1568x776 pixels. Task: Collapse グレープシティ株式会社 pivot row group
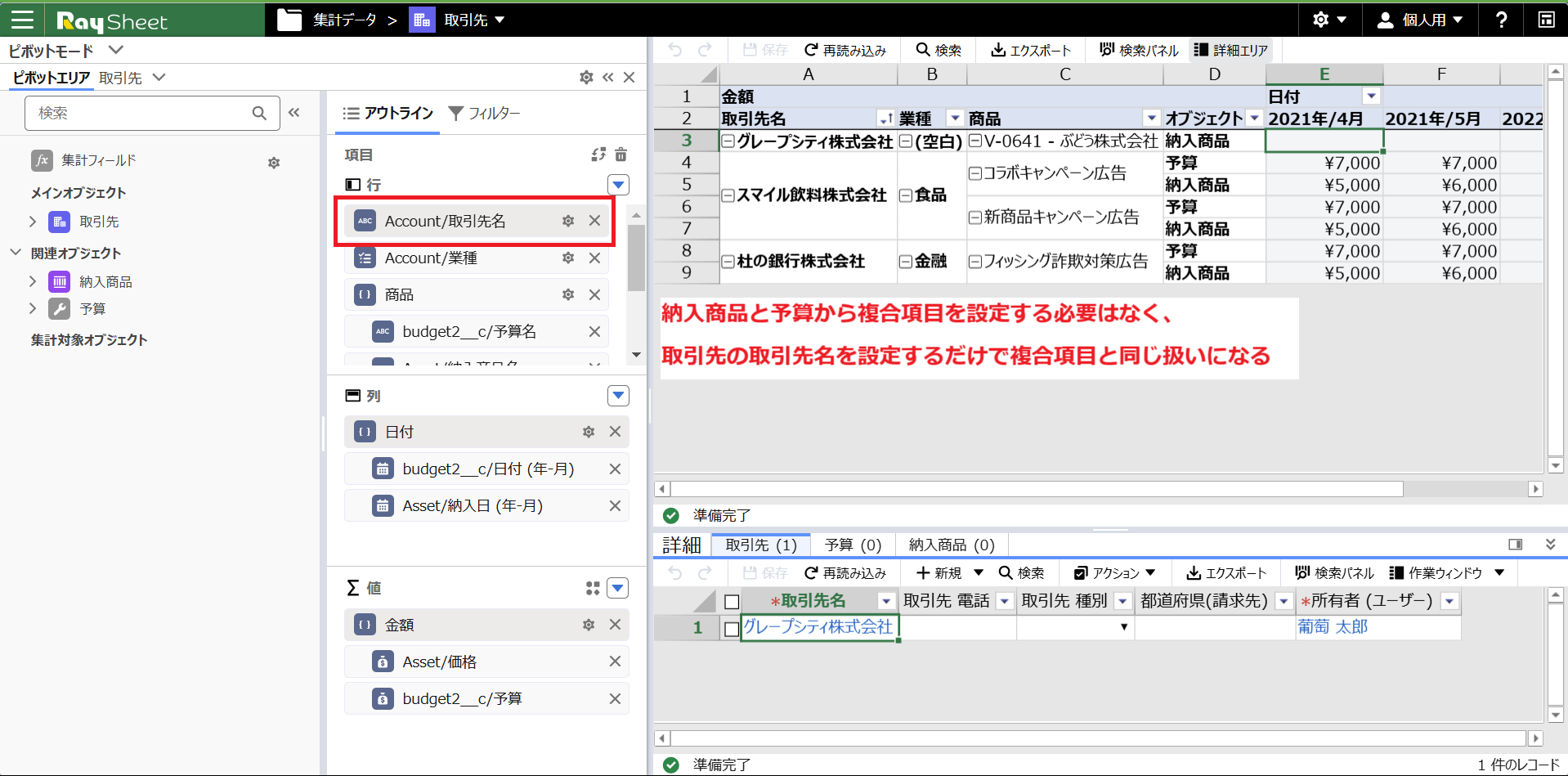[x=728, y=141]
